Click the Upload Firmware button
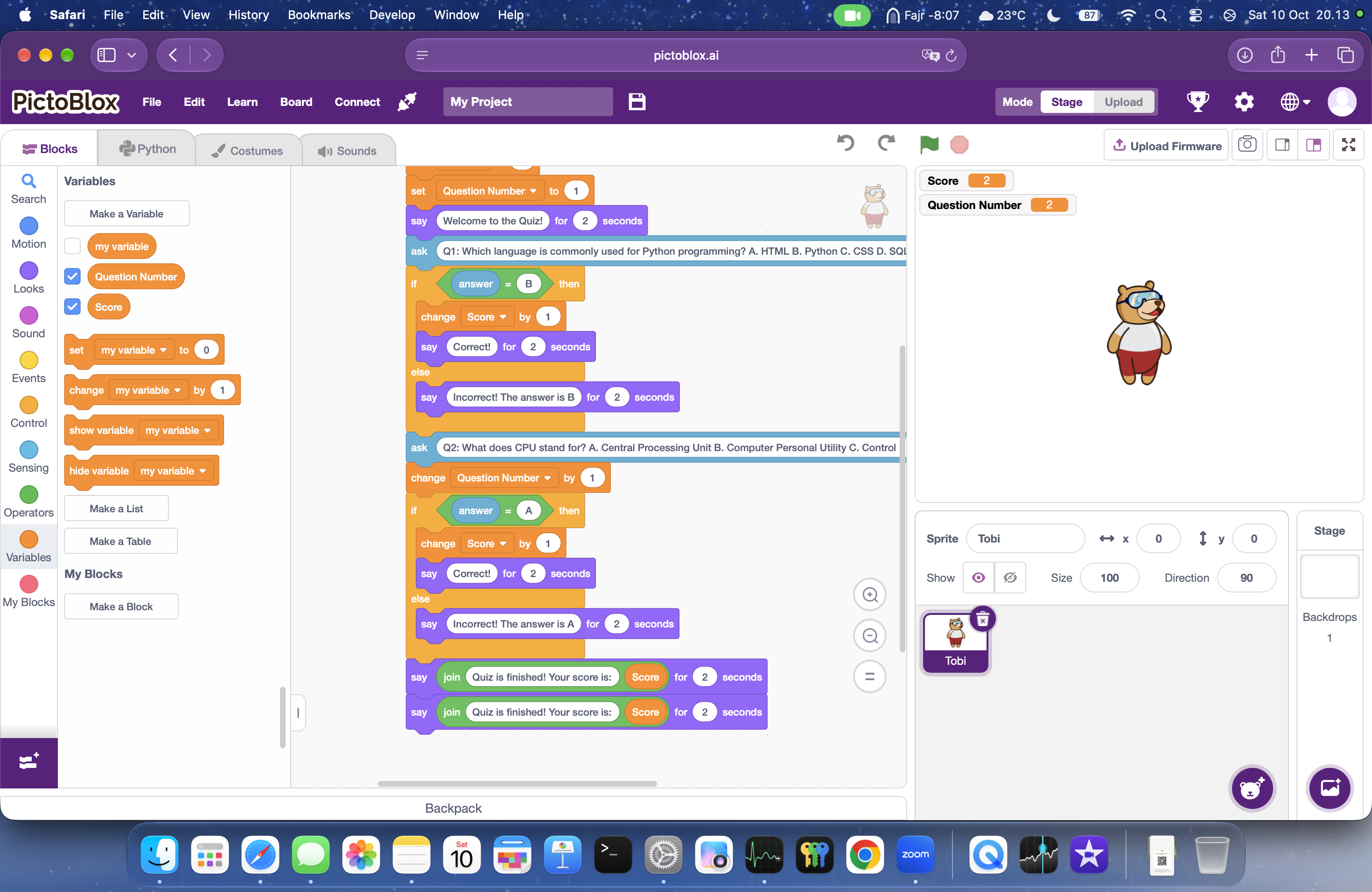1372x892 pixels. pos(1167,145)
